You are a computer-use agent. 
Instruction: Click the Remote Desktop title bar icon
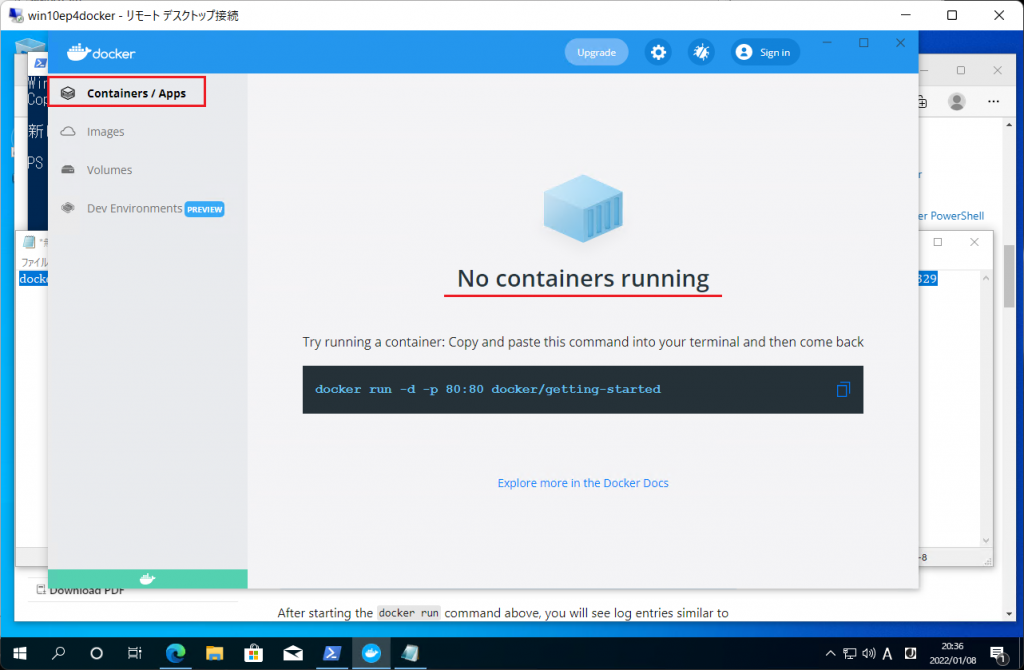click(x=15, y=15)
